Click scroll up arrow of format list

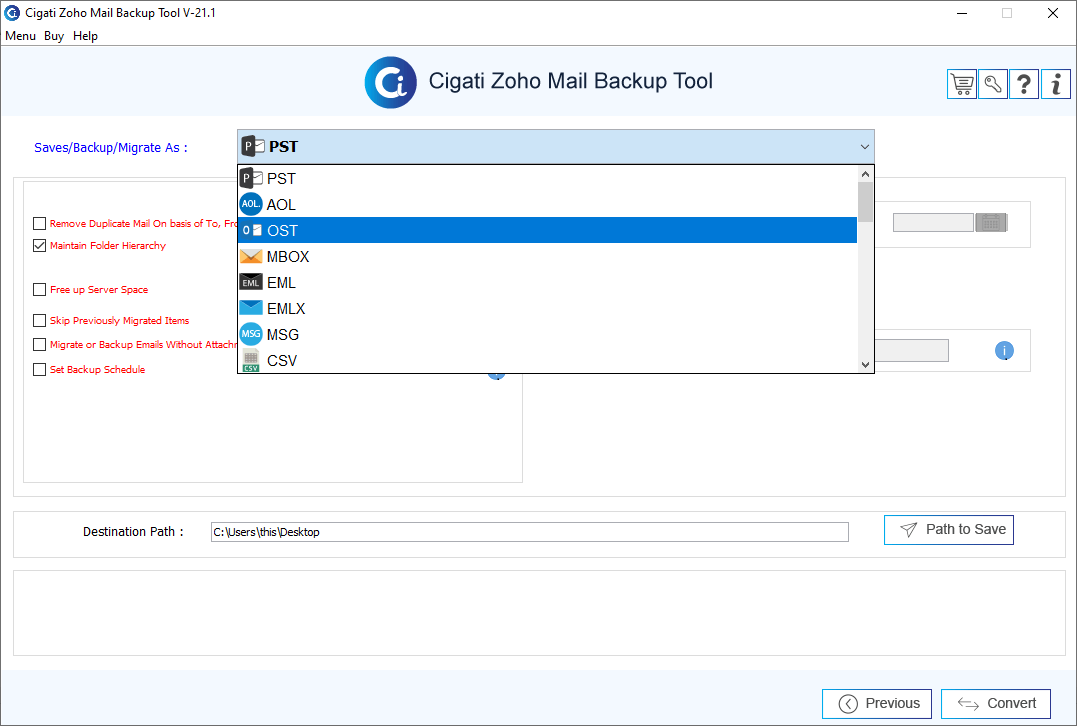pos(865,174)
